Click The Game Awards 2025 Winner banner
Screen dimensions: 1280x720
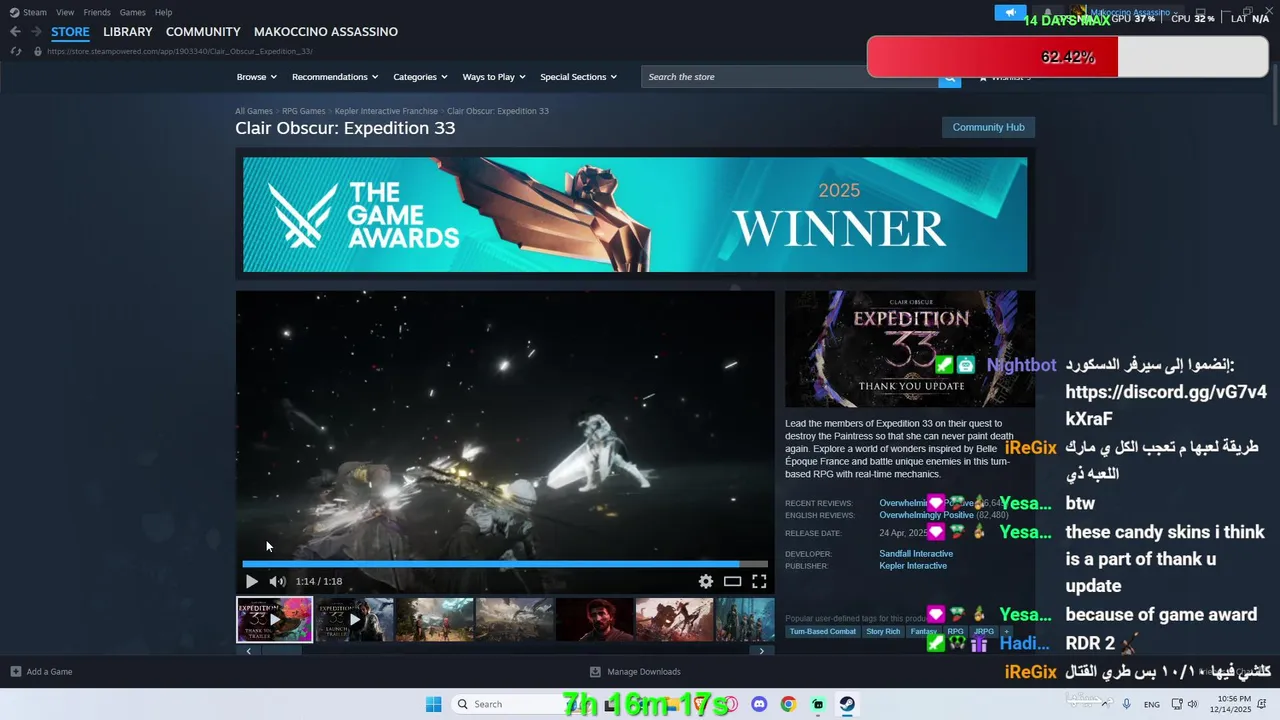click(x=635, y=214)
